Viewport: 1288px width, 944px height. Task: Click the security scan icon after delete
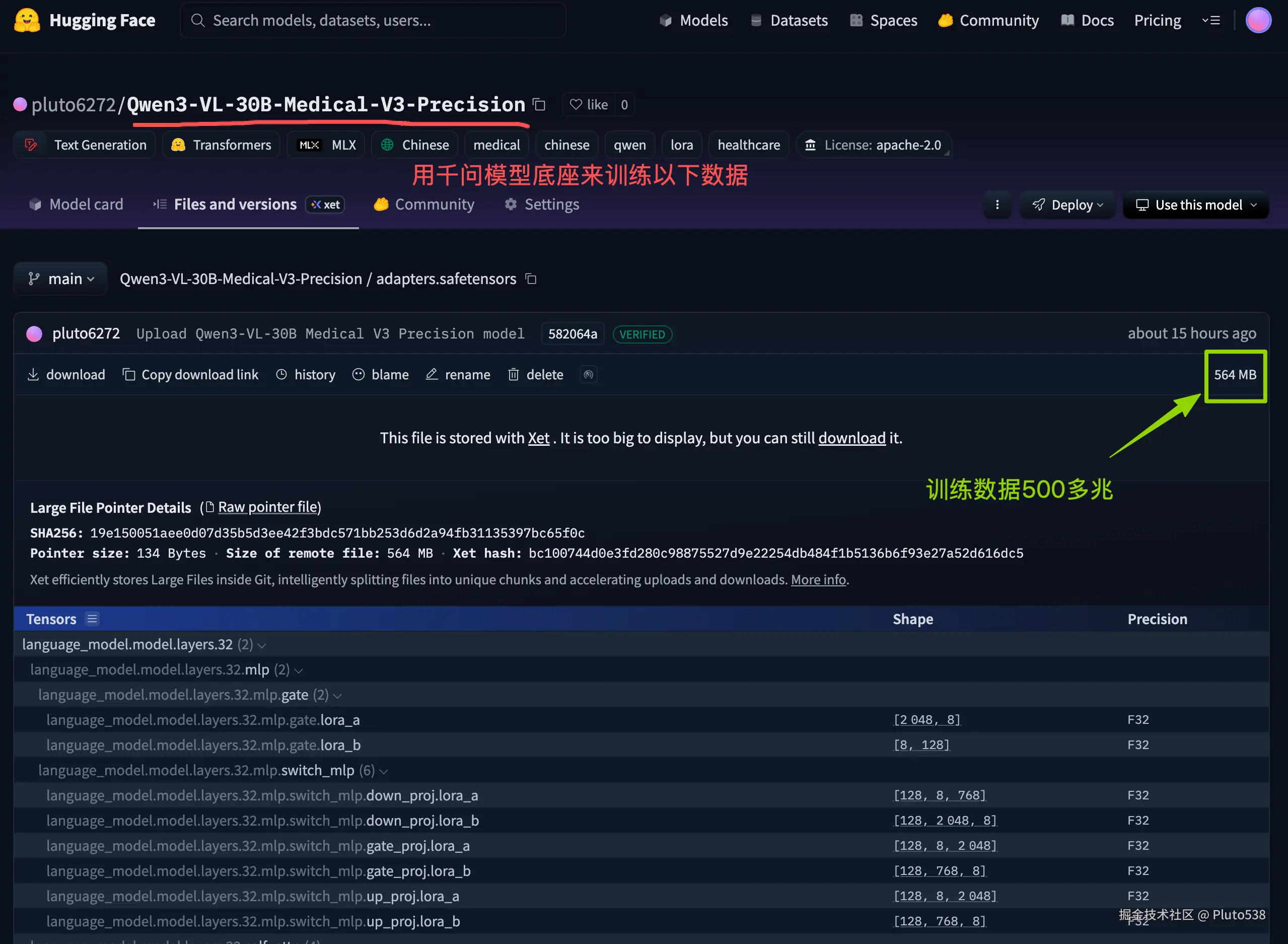(x=588, y=374)
